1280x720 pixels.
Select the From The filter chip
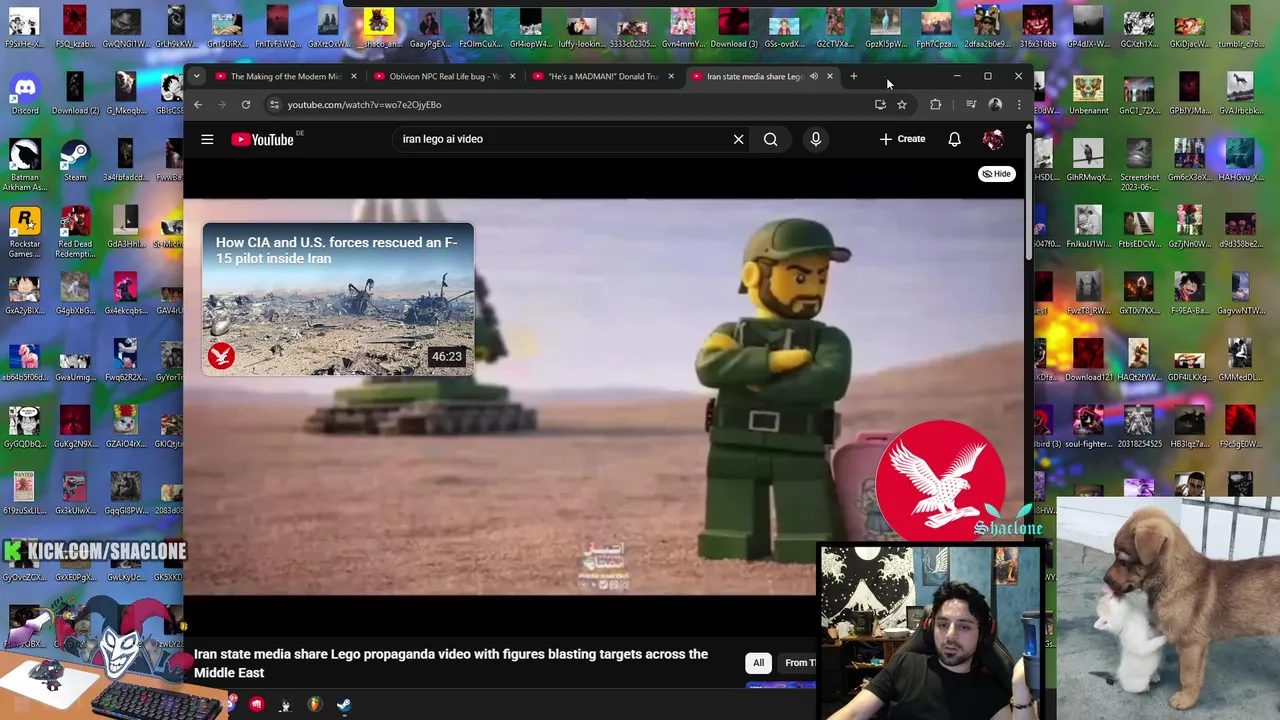[797, 662]
